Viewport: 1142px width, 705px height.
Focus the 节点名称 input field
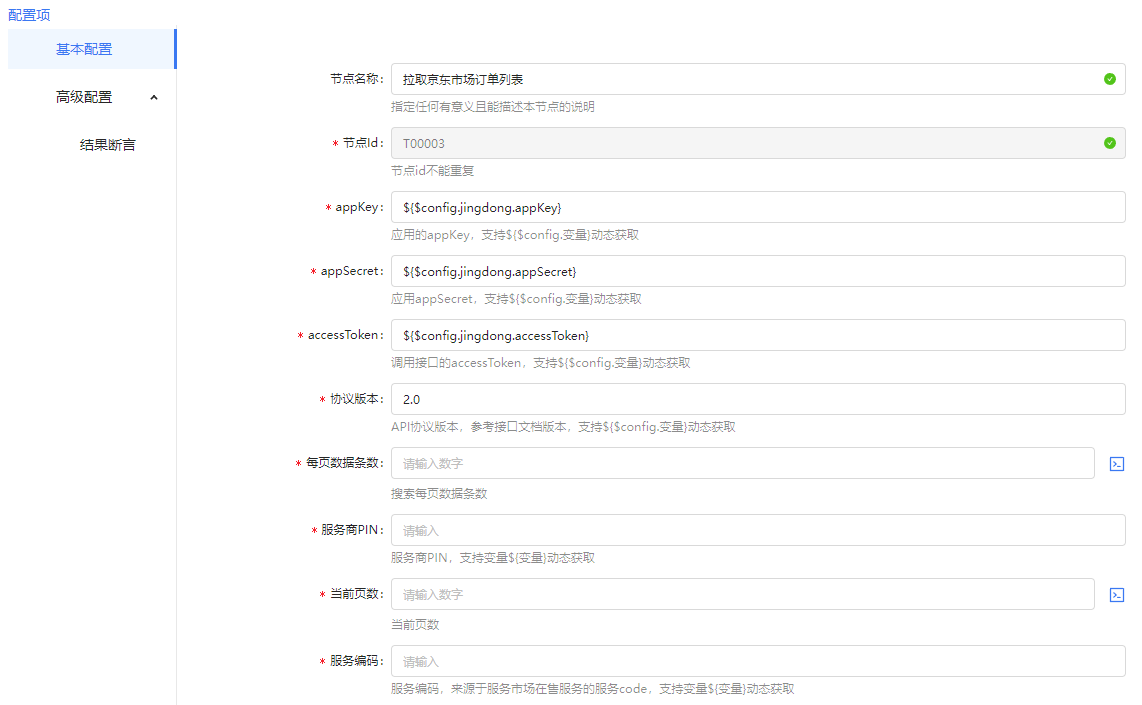click(740, 79)
